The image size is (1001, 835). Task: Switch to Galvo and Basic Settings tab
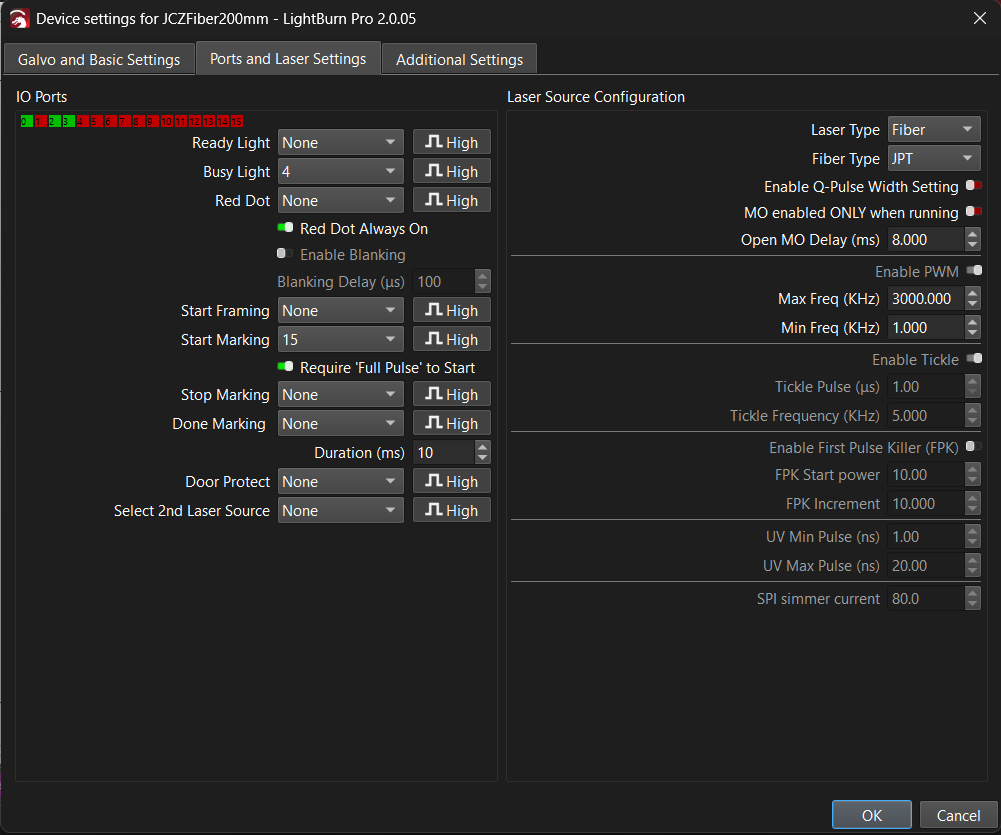[x=99, y=59]
